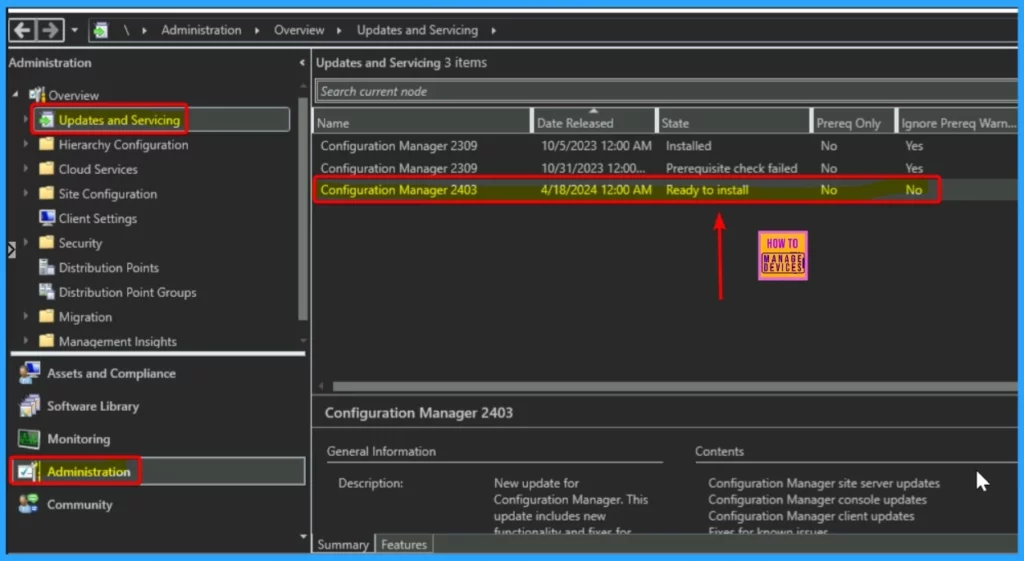Open Cloud Services tree item
1024x561 pixels.
click(98, 169)
